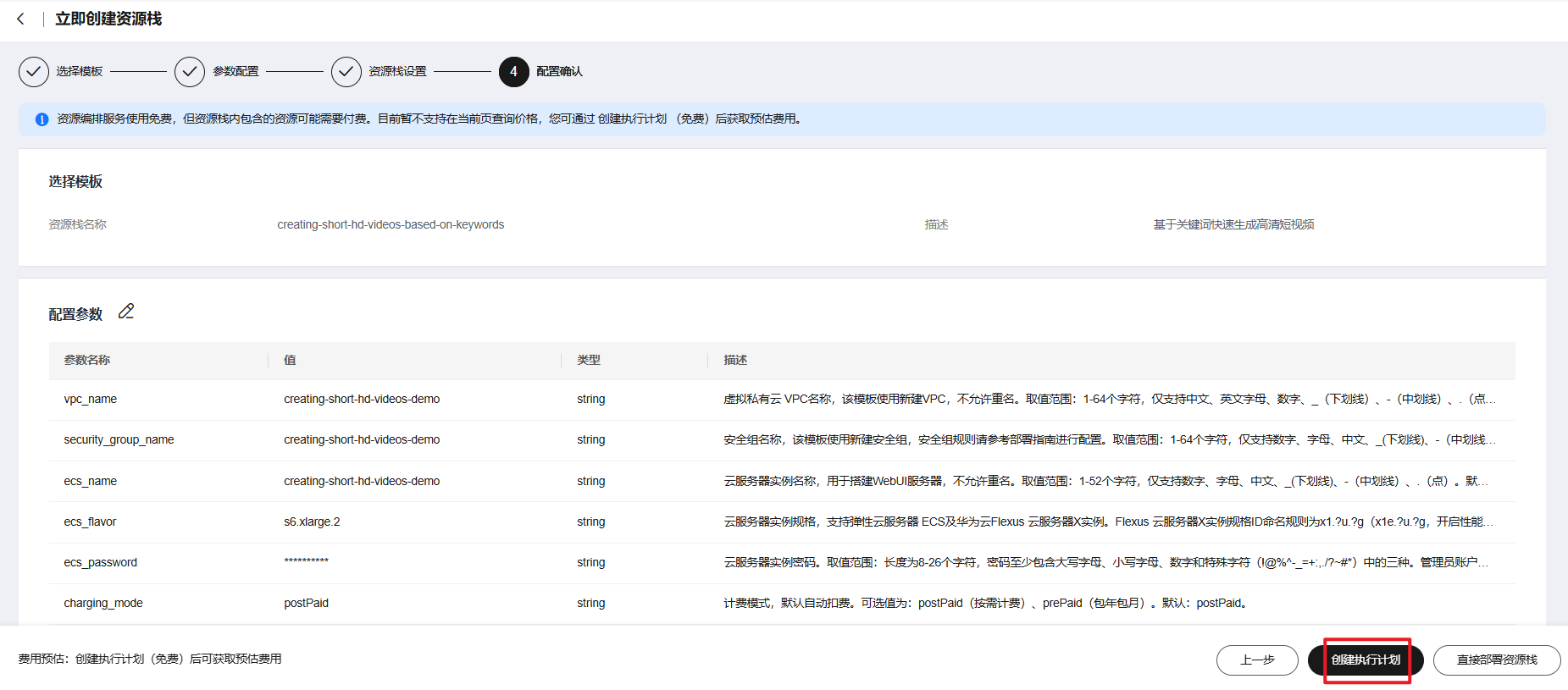Click the back arrow icon
Viewport: 1568px width, 690px height.
20,19
